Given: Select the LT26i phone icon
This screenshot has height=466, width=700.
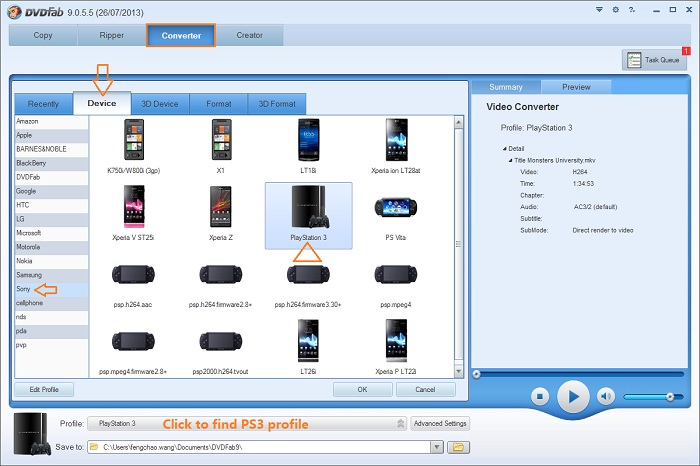Looking at the screenshot, I should (x=308, y=341).
